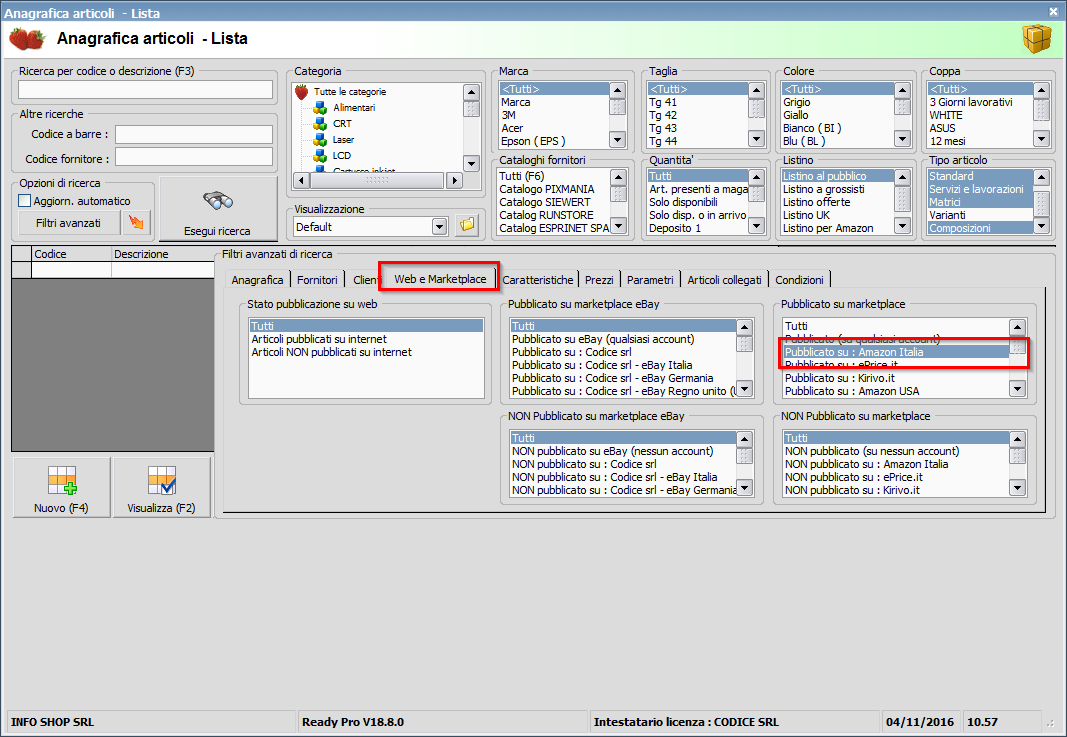Open the Caratteristiche tab
Screen dimensions: 1067x737
tap(538, 280)
